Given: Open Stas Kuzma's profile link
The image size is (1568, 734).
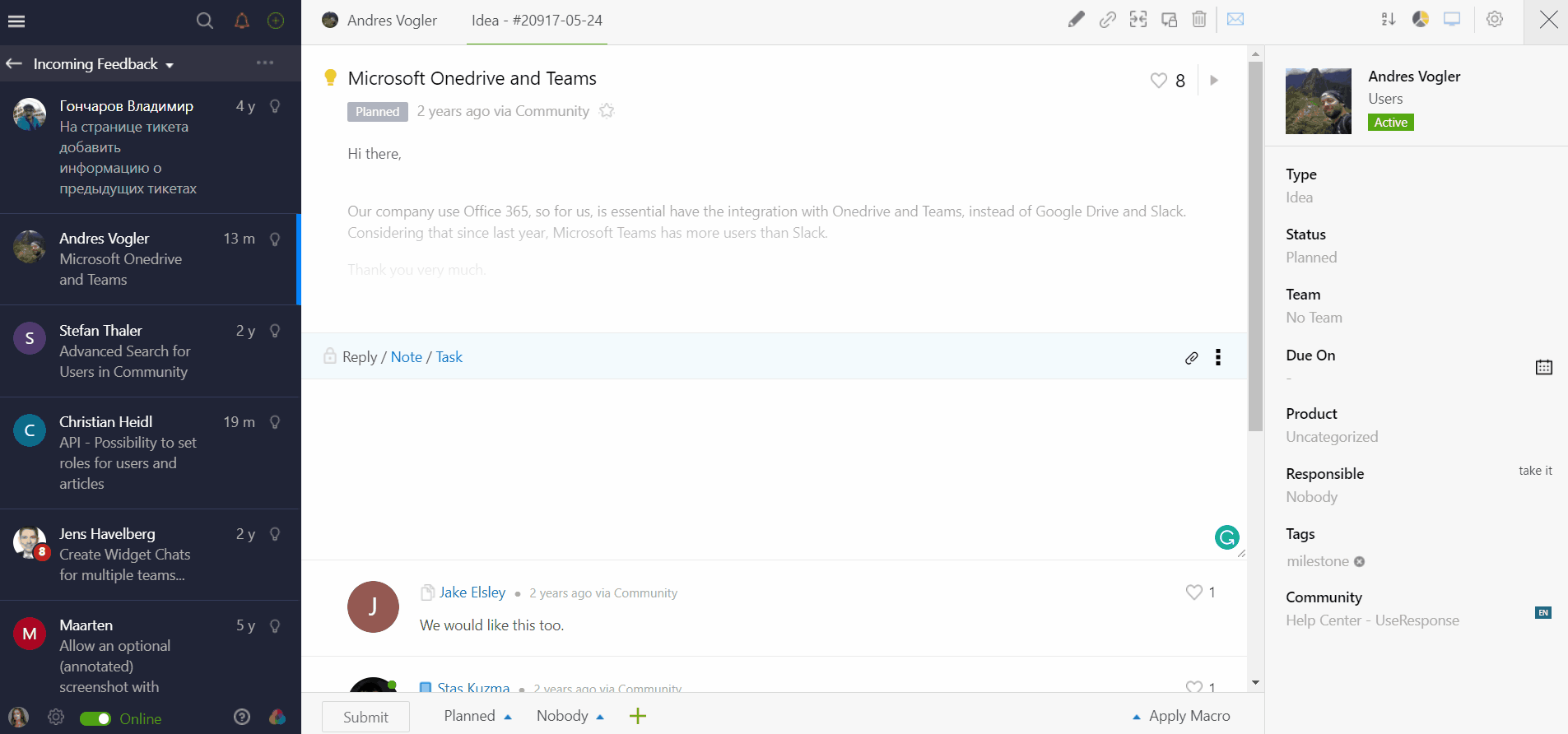Looking at the screenshot, I should tap(473, 687).
